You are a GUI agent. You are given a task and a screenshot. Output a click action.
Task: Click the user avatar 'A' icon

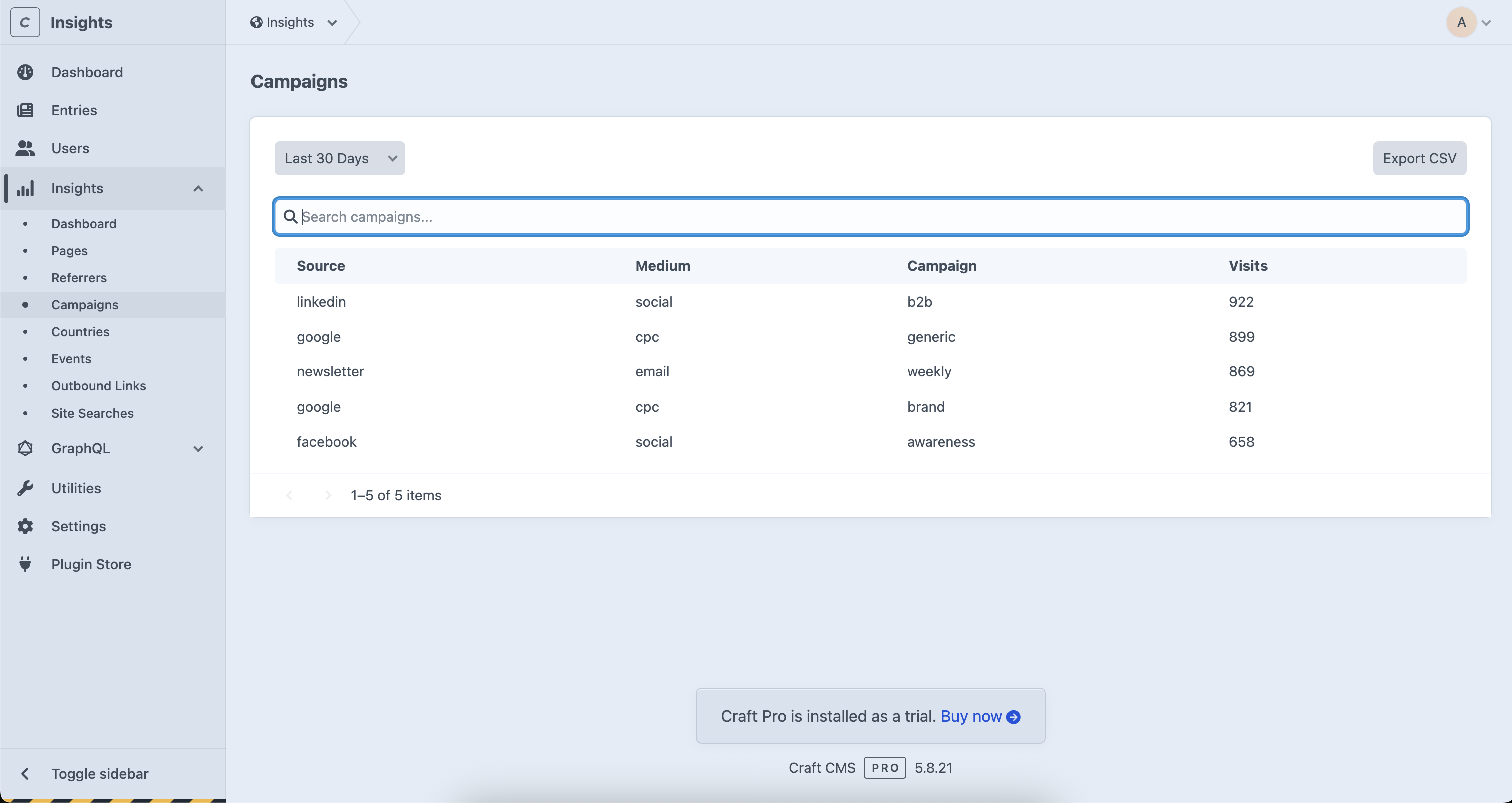click(x=1461, y=23)
